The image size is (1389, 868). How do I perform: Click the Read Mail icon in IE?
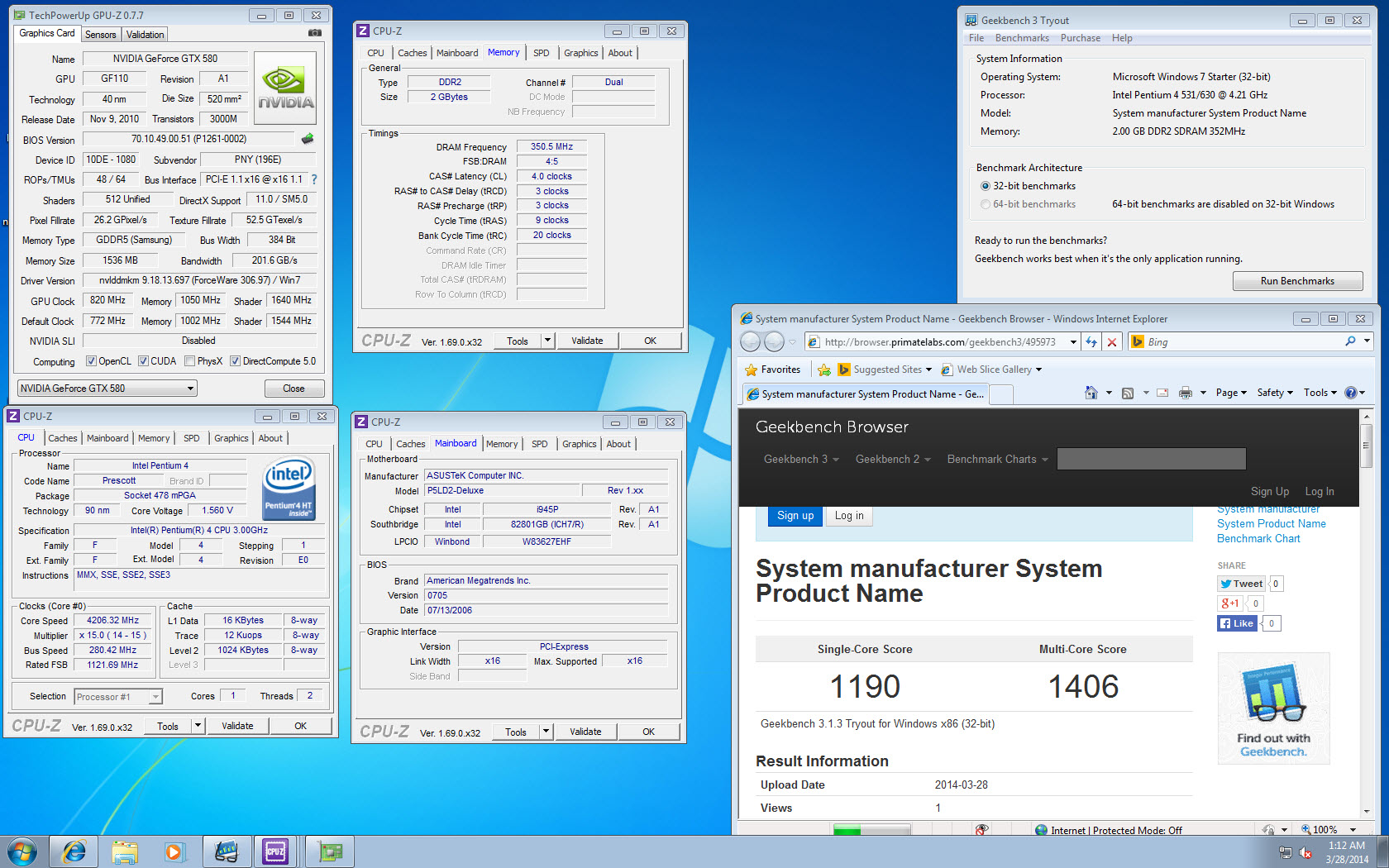pyautogui.click(x=1162, y=393)
